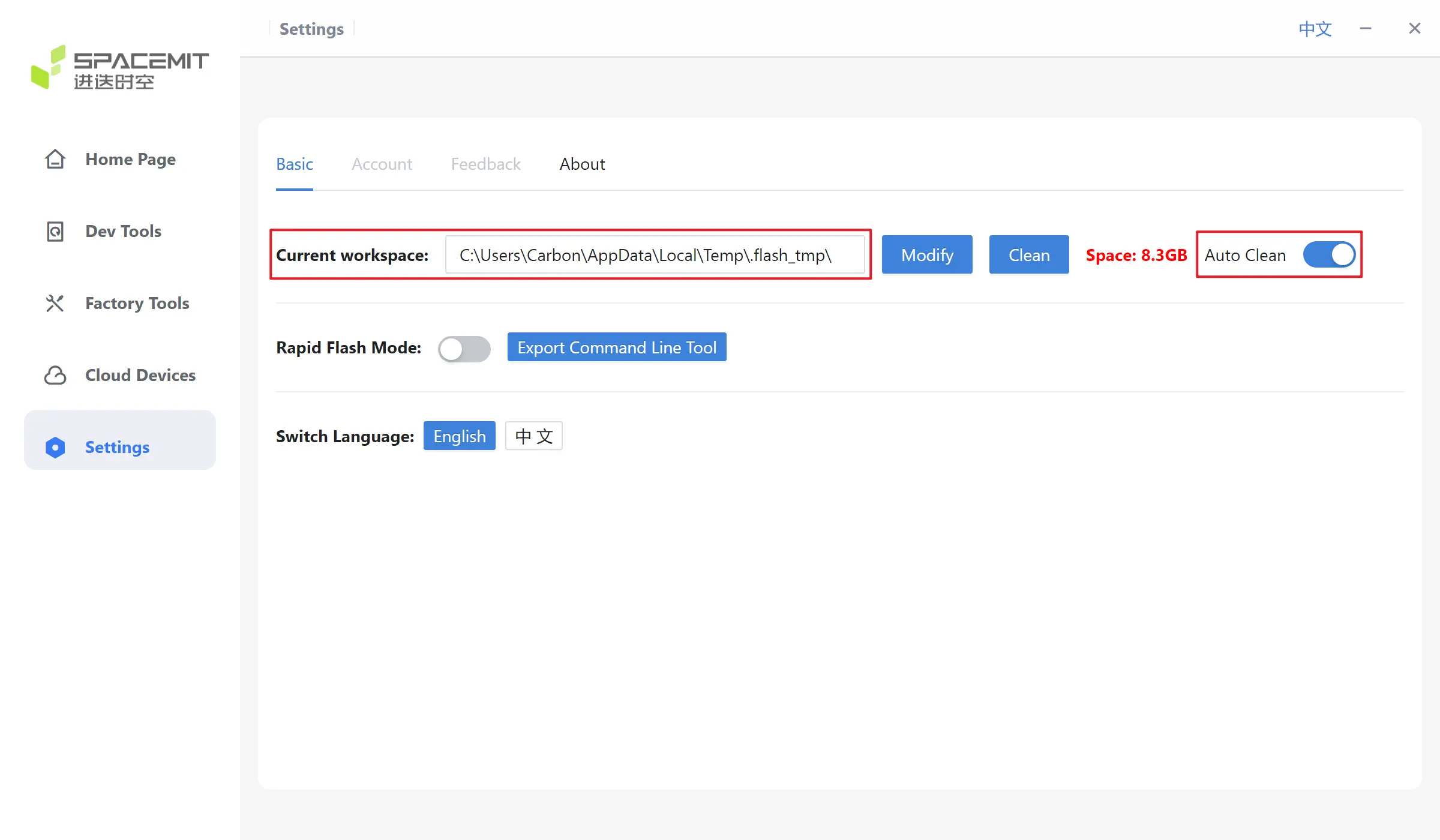Open Factory Tools in the sidebar

(x=120, y=303)
